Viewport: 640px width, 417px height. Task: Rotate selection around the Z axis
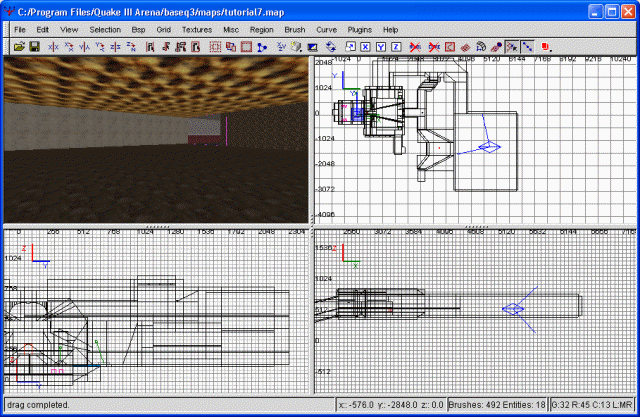tap(131, 47)
